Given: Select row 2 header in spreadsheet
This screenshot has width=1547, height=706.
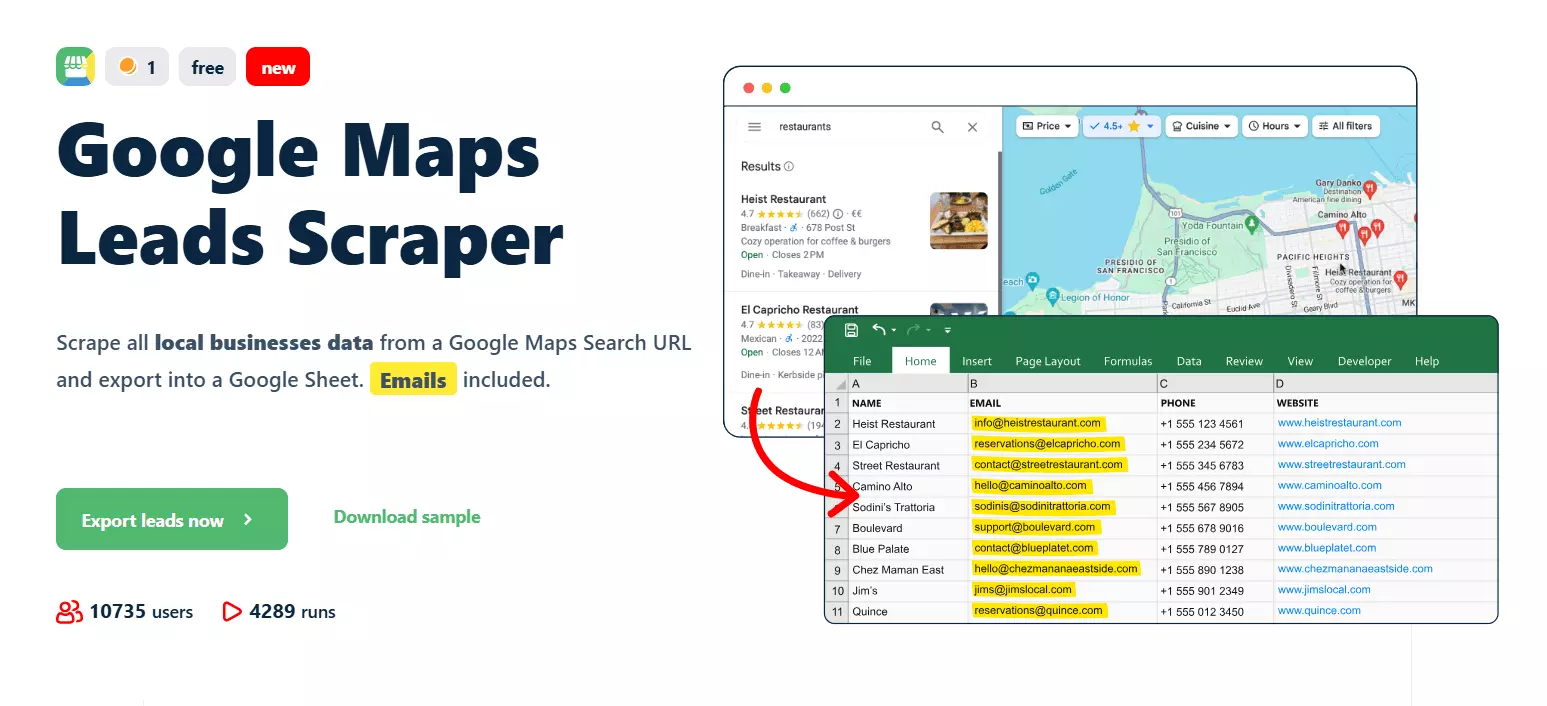Looking at the screenshot, I should pos(837,424).
